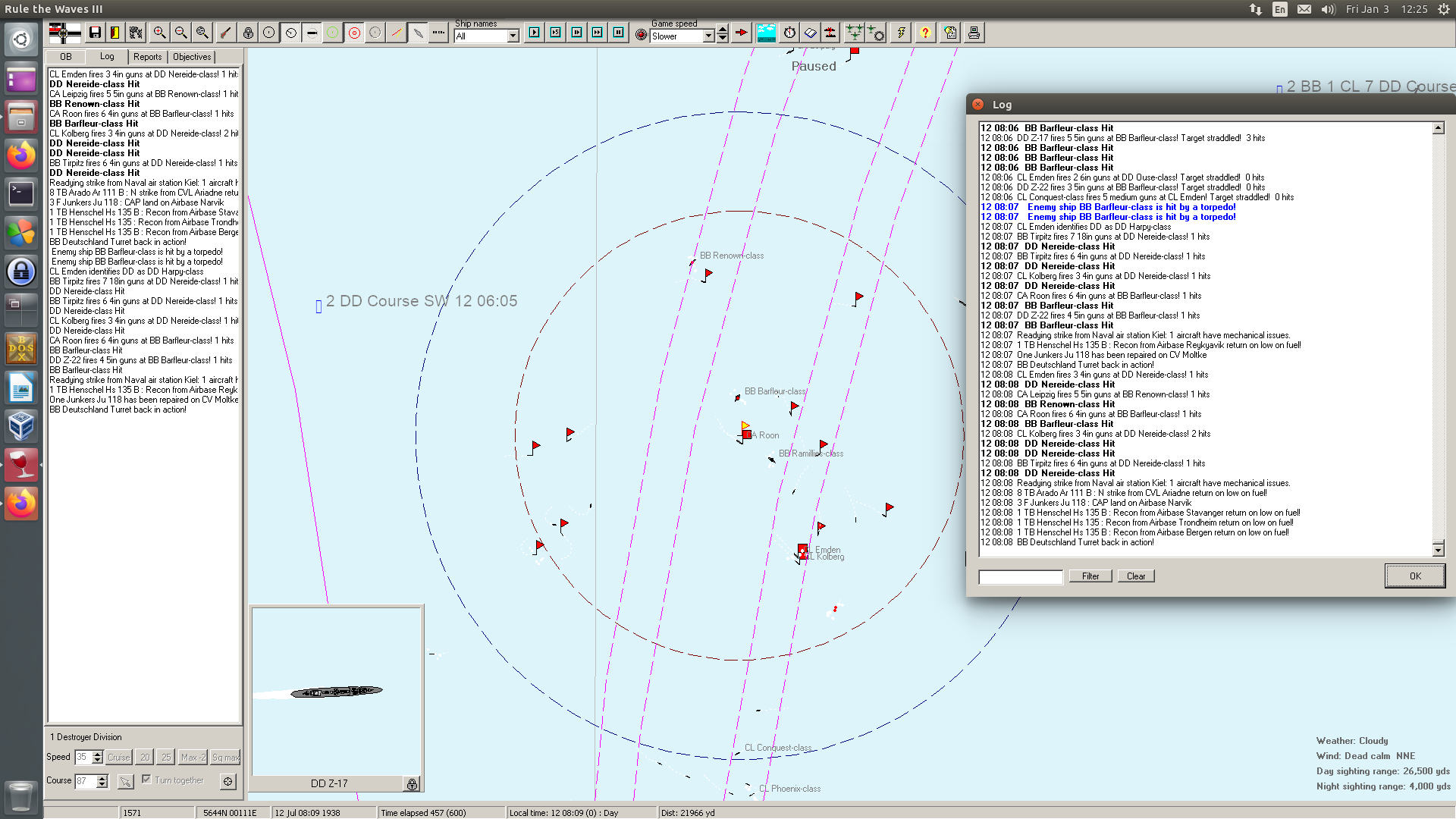1456x819 pixels.
Task: Click the Cruise speed button
Action: pyautogui.click(x=118, y=757)
